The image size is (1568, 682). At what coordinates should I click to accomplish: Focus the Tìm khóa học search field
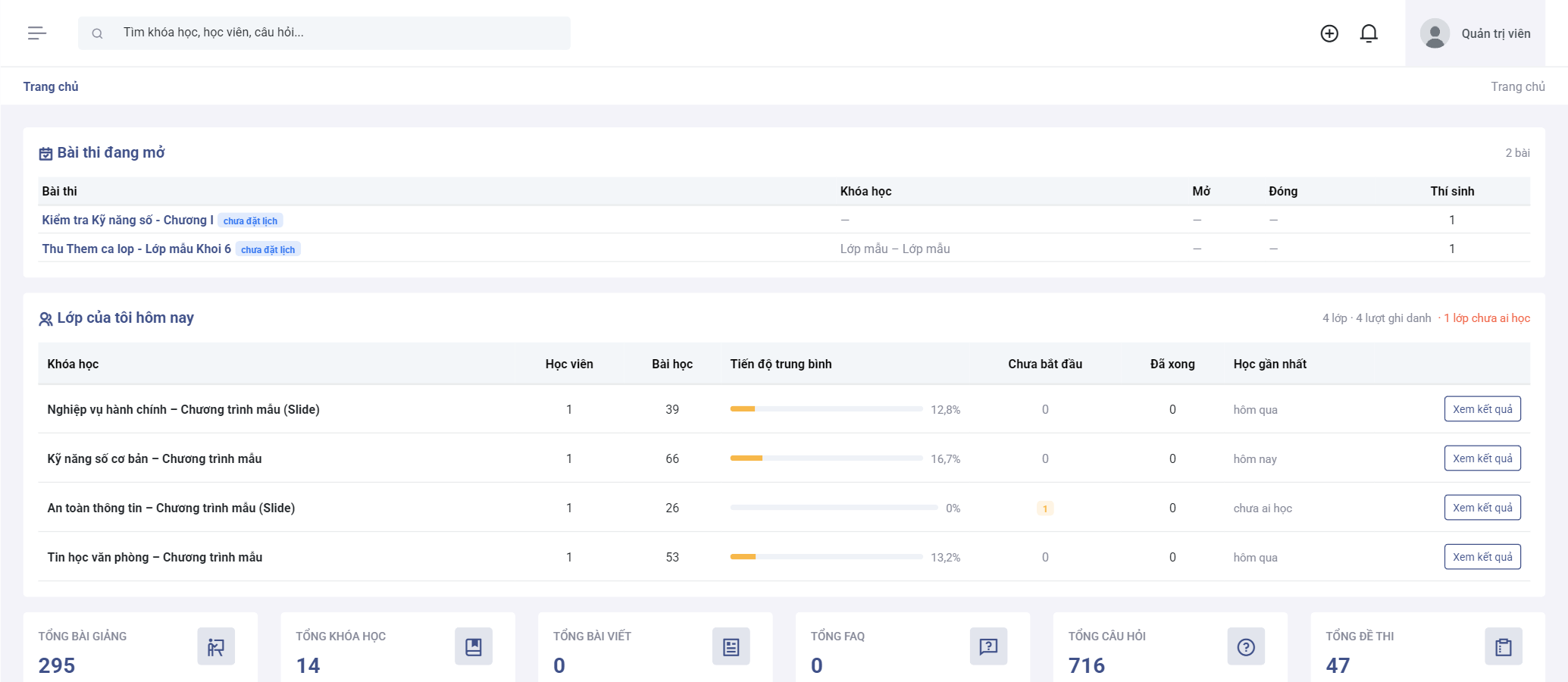(x=324, y=33)
